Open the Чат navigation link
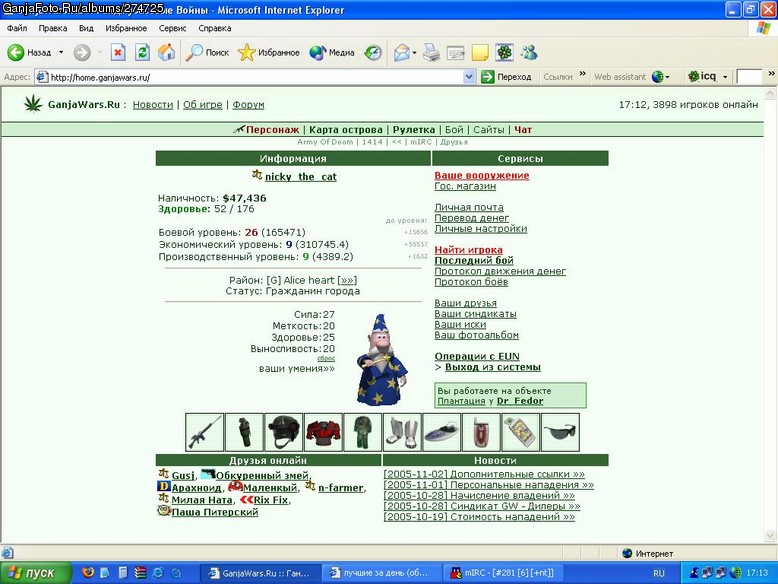 tap(523, 130)
